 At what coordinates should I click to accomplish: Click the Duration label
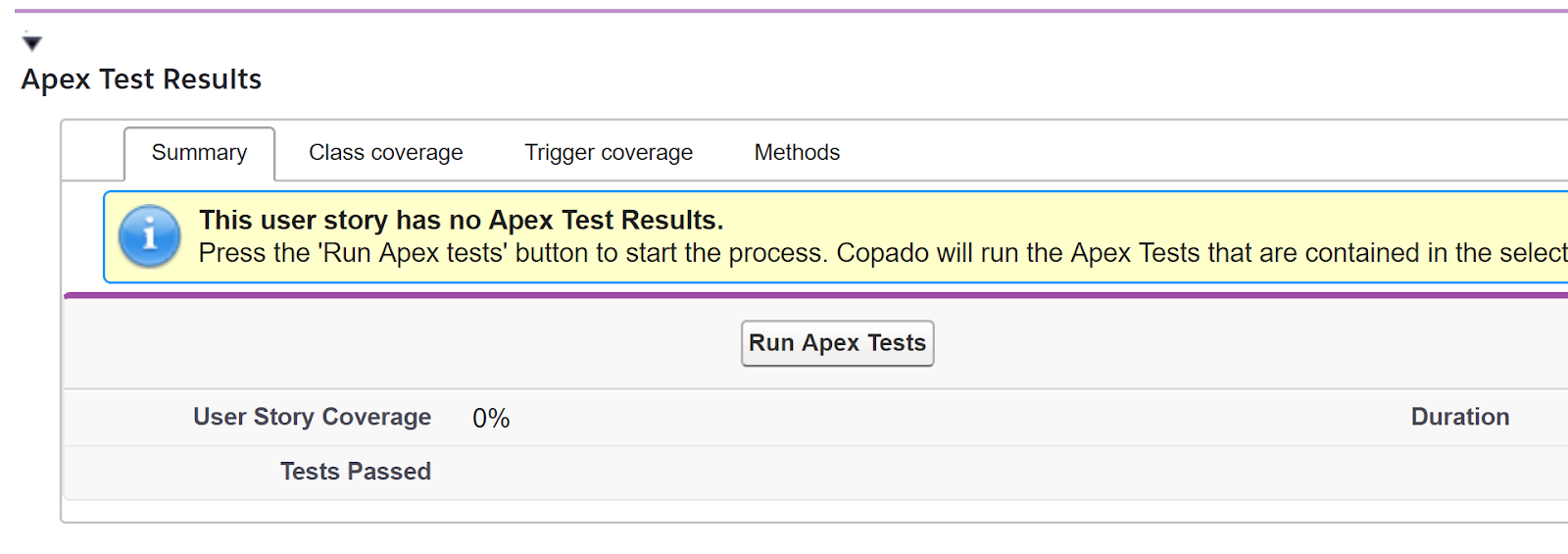[1459, 417]
